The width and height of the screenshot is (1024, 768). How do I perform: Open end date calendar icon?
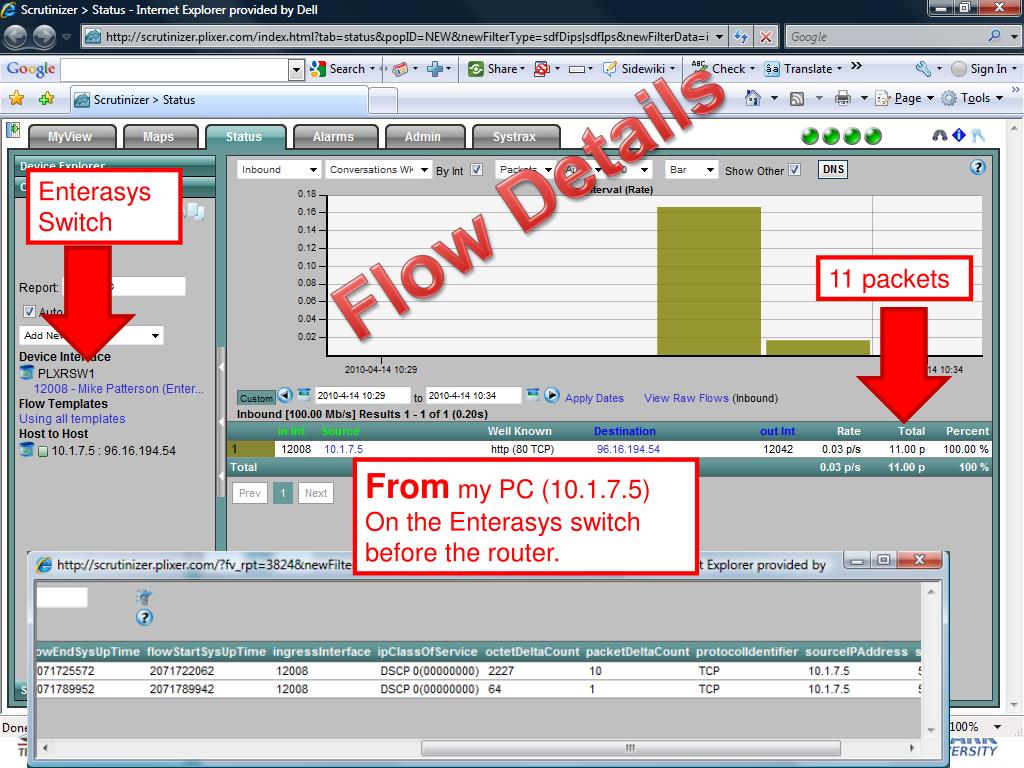click(533, 394)
